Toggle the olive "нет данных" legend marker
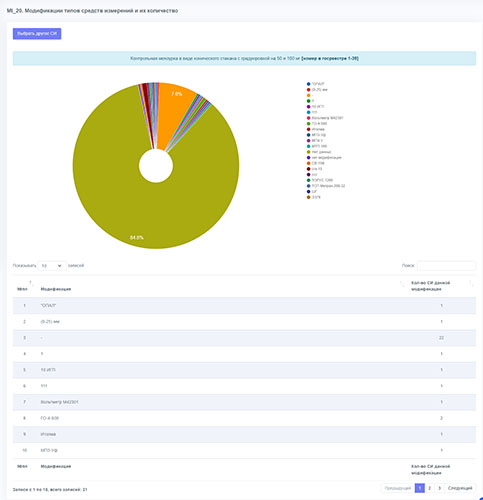 pyautogui.click(x=309, y=152)
